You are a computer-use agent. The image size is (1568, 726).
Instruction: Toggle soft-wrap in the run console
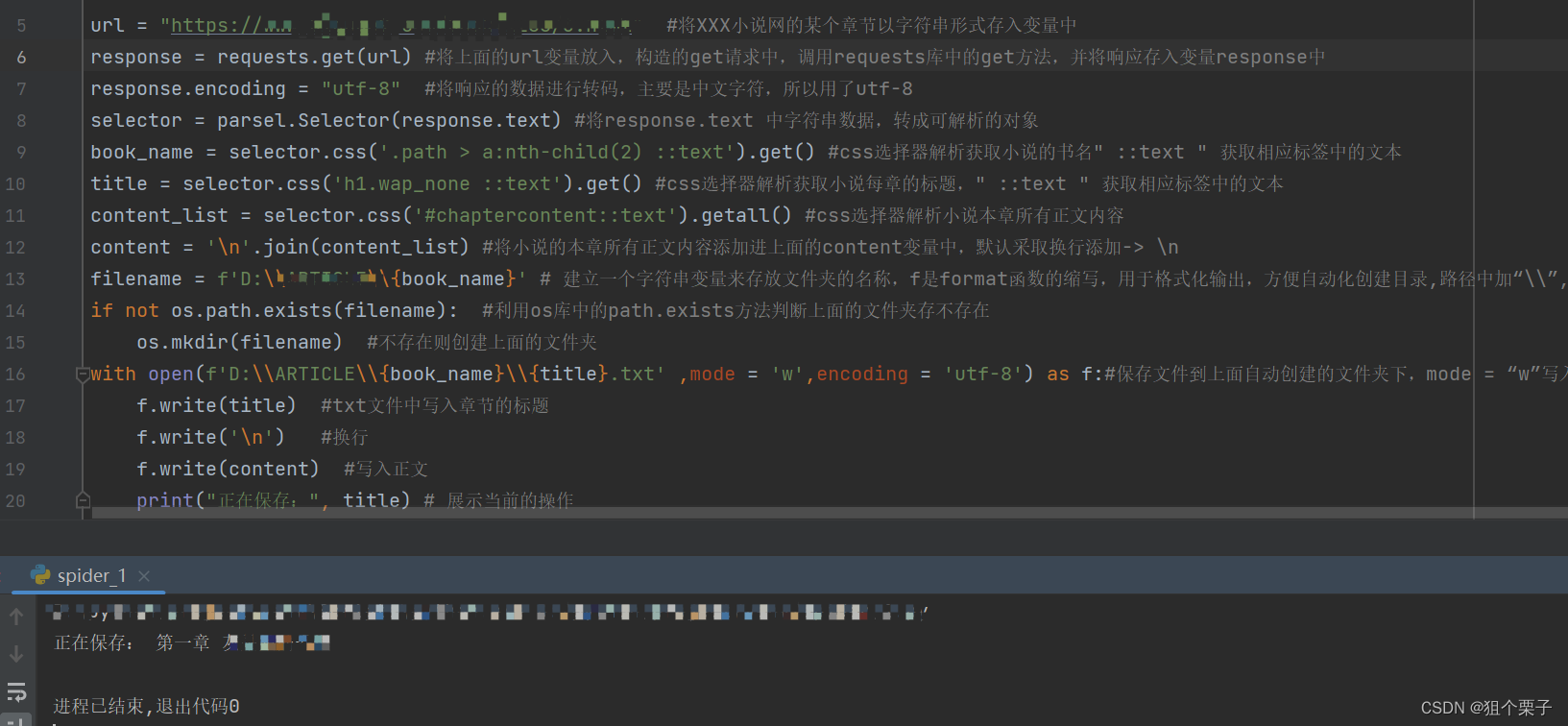(x=16, y=691)
